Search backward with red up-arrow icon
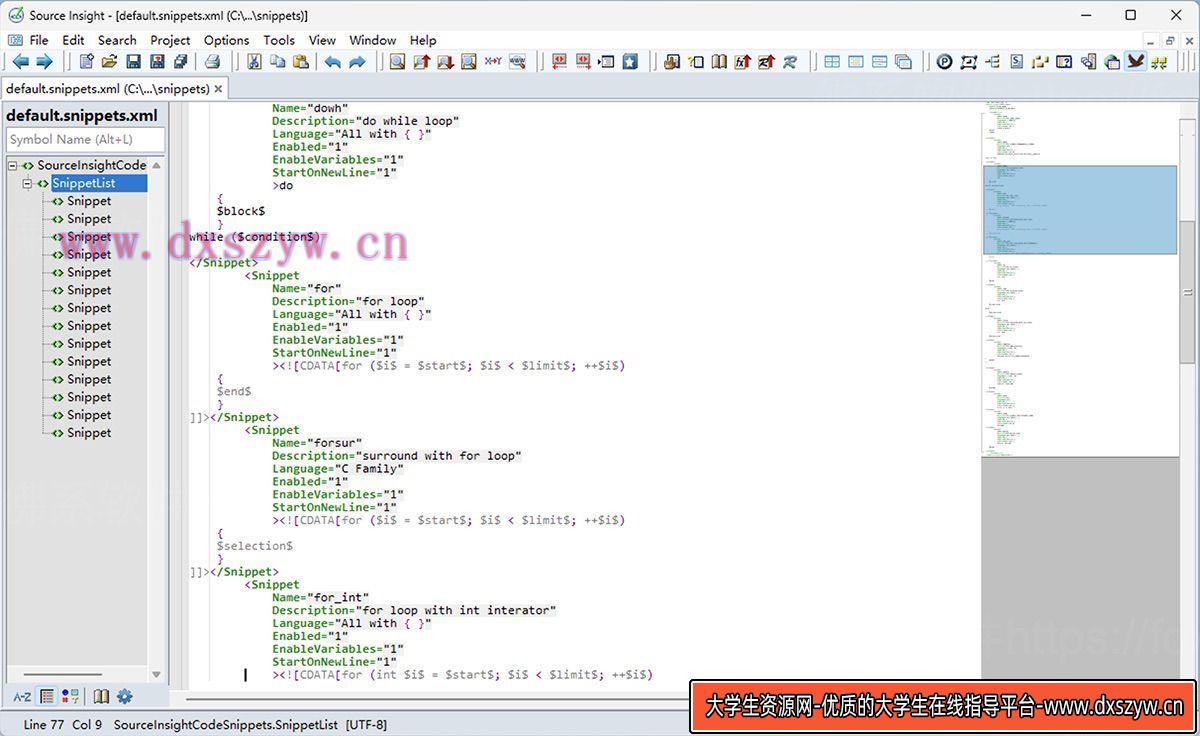 point(421,62)
